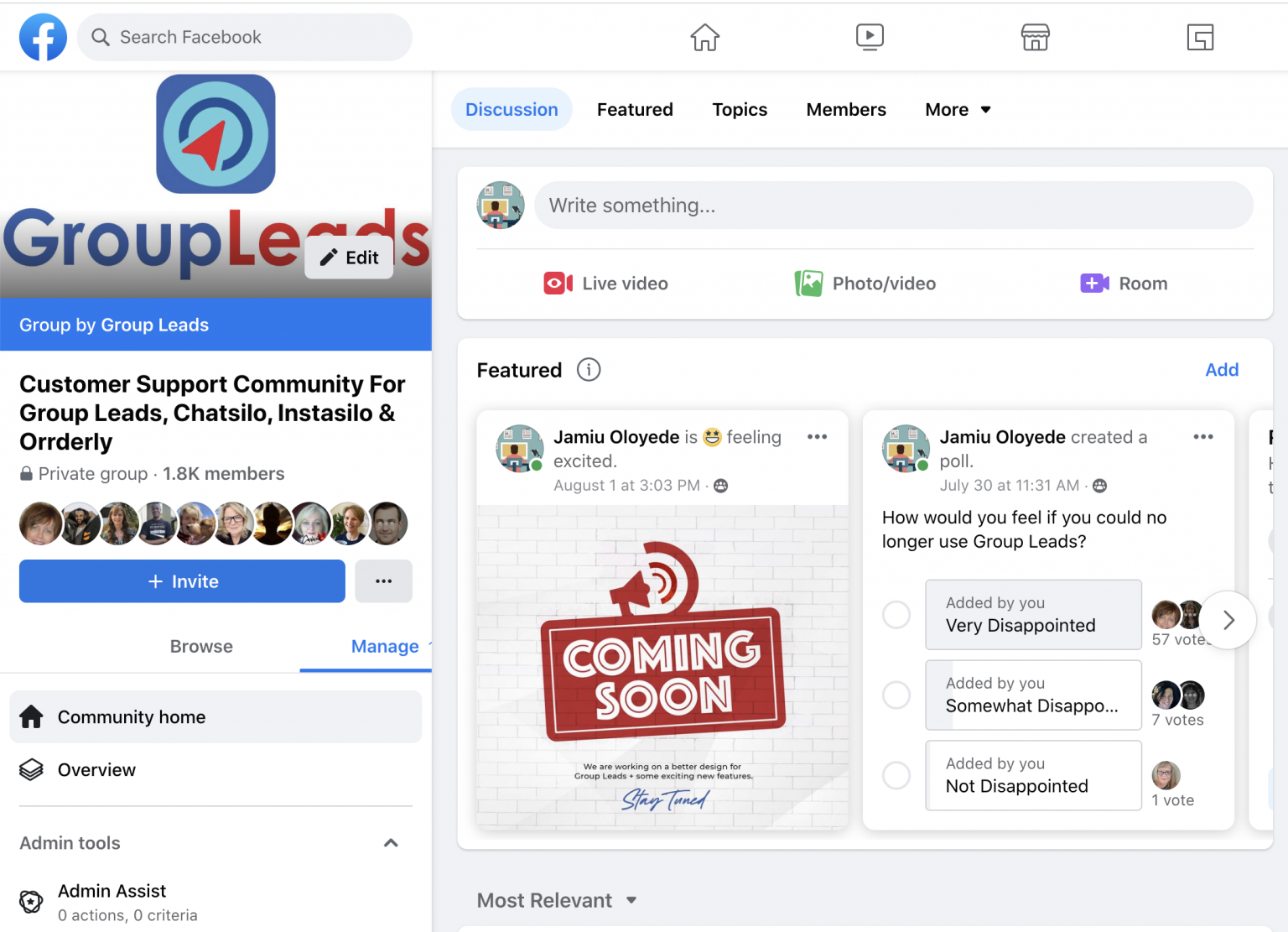The height and width of the screenshot is (932, 1288).
Task: Invite someone to the group
Action: pos(181,581)
